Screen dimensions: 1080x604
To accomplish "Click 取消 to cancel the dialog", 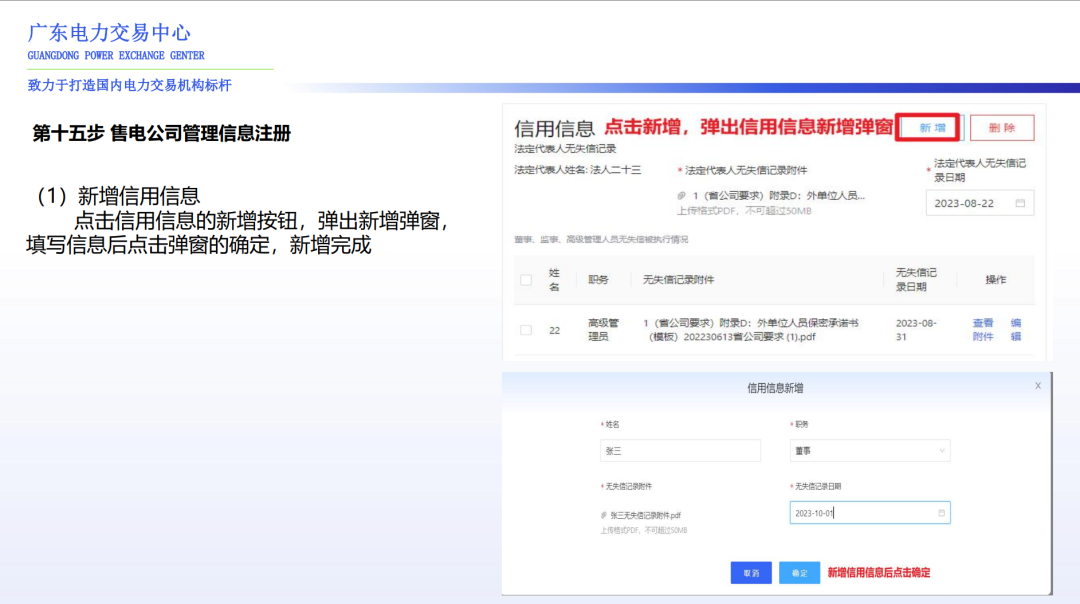I will 751,571.
